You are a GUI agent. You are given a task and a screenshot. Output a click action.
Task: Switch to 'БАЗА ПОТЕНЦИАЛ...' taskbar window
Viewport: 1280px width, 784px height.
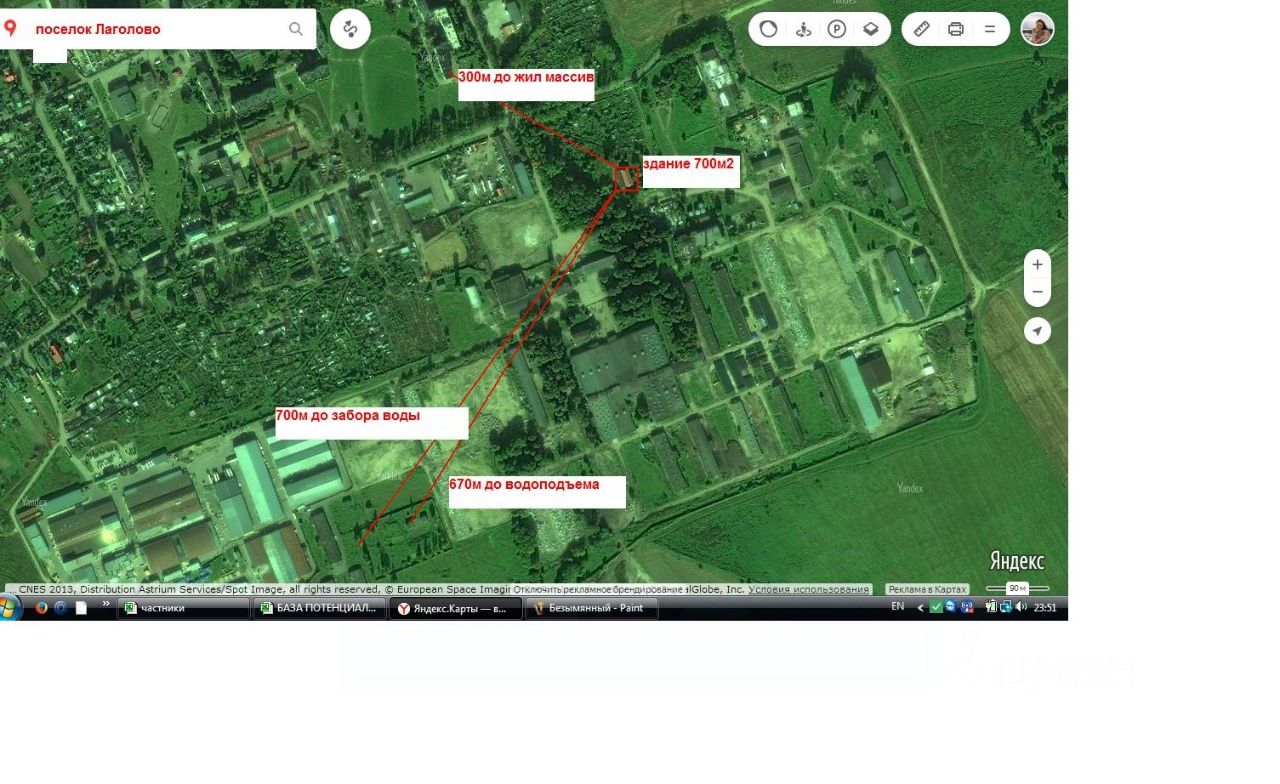click(320, 608)
